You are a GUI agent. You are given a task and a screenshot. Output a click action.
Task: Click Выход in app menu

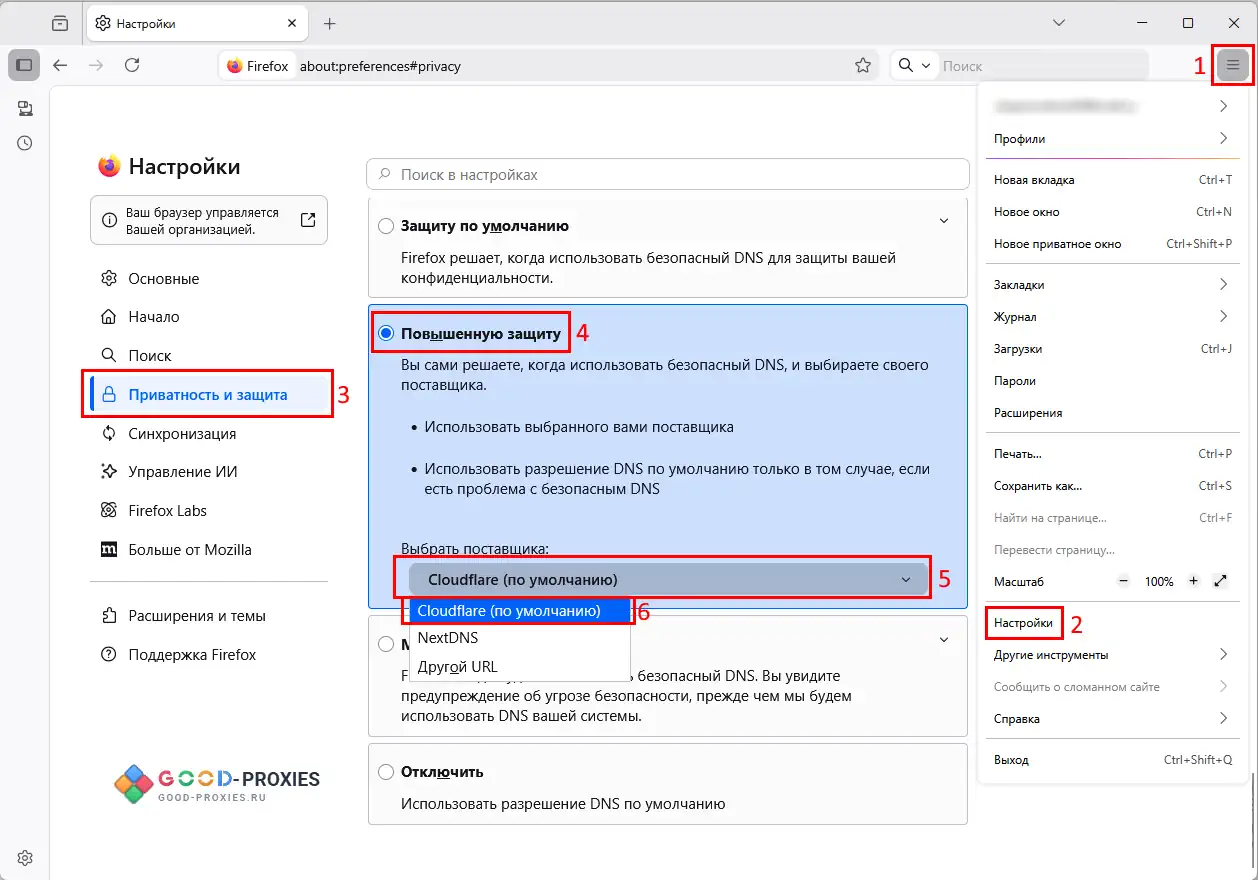(1113, 760)
